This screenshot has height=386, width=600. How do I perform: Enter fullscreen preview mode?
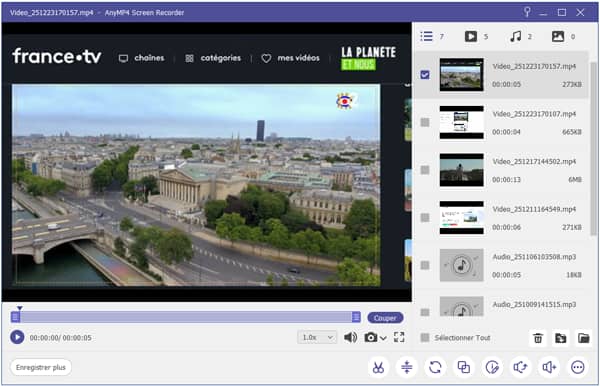pos(399,337)
